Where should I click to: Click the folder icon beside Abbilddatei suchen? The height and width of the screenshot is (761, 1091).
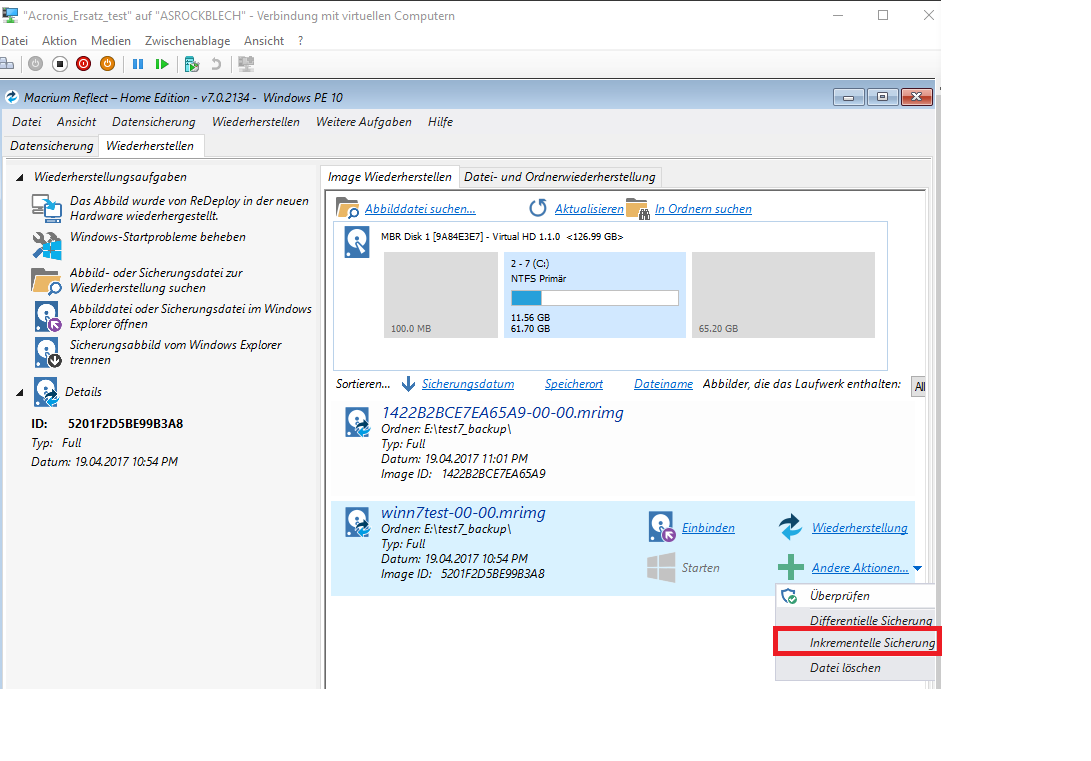click(348, 208)
